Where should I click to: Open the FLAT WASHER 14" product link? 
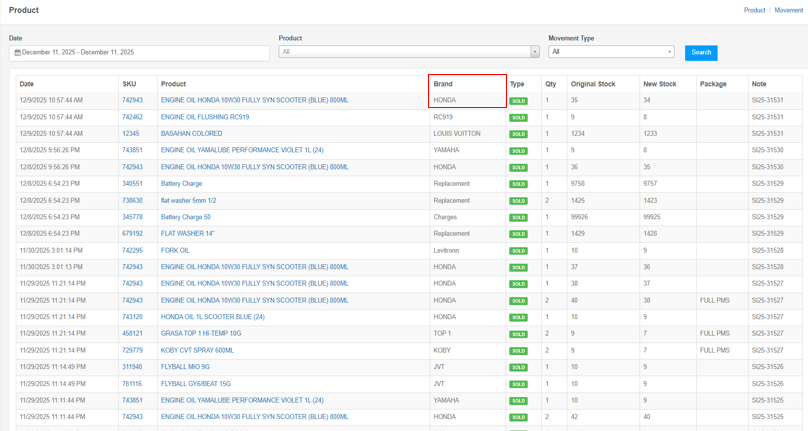tap(187, 234)
